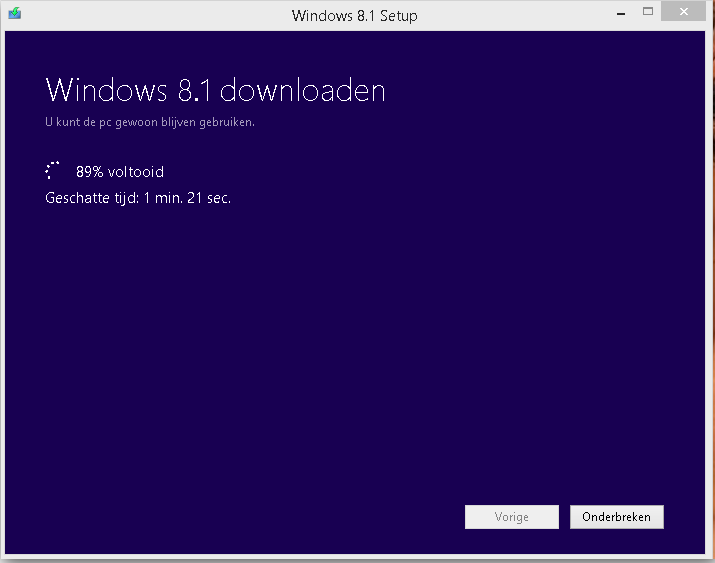
Task: Click the spinning progress indicator
Action: pyautogui.click(x=54, y=171)
